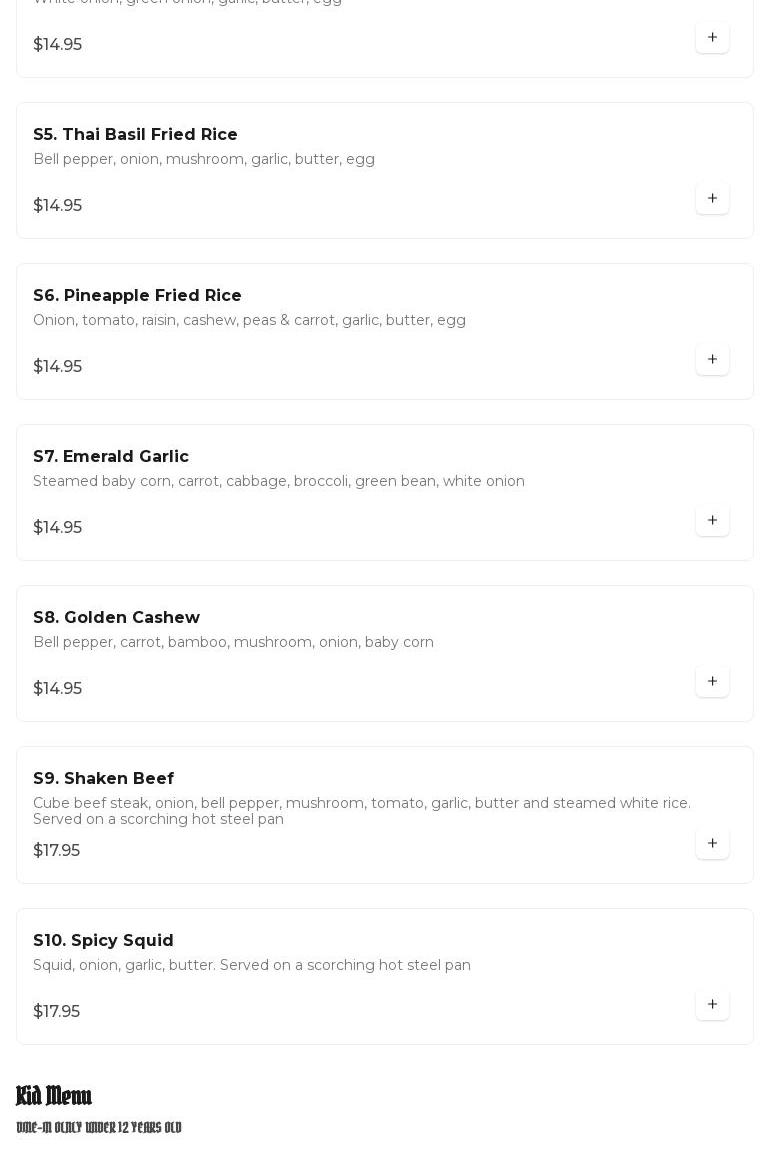This screenshot has height=1149, width=770.
Task: Click Emerald Garlic steamed vegetables description
Action: pos(278,481)
